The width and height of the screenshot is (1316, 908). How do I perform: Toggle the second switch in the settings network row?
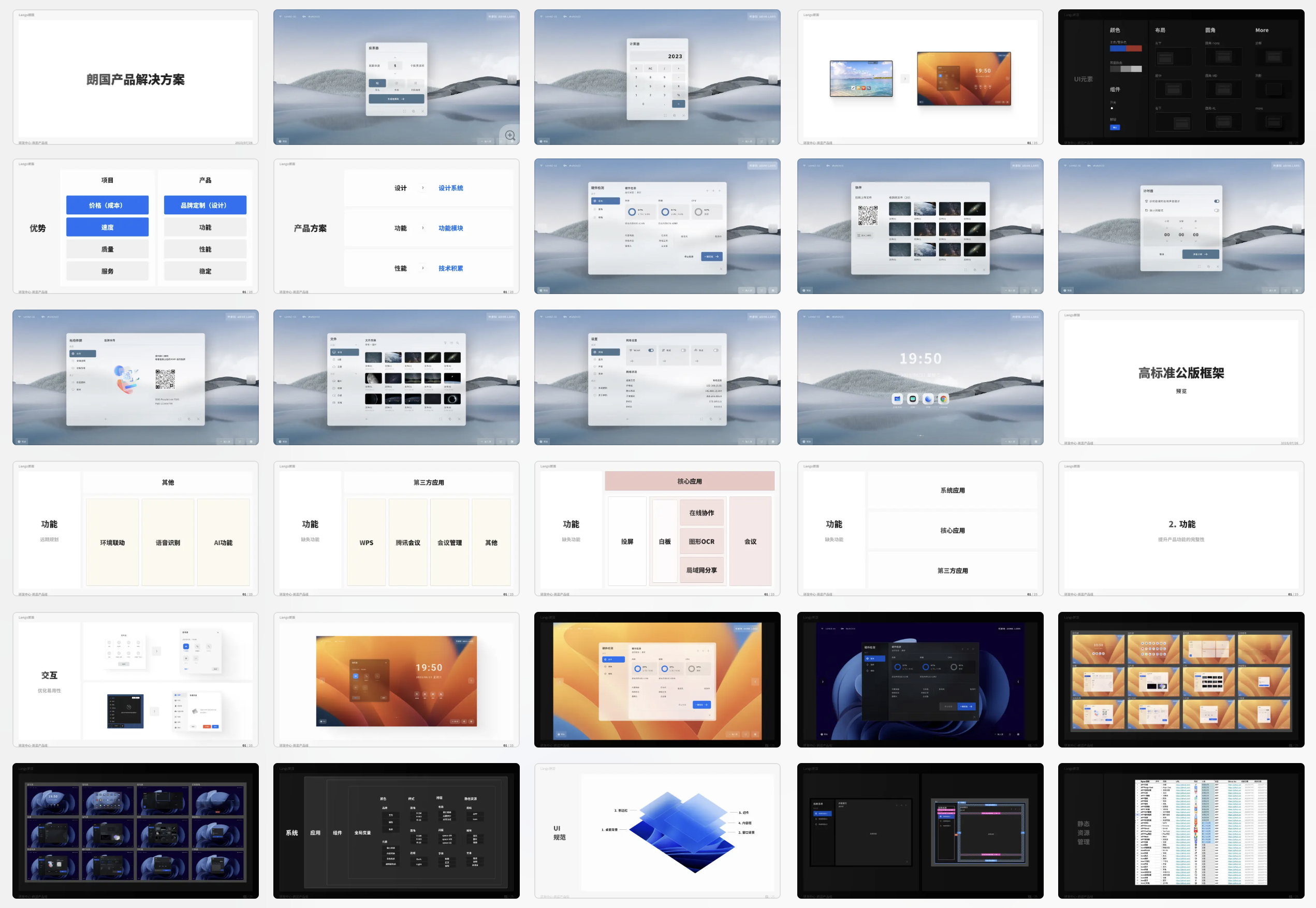[683, 350]
